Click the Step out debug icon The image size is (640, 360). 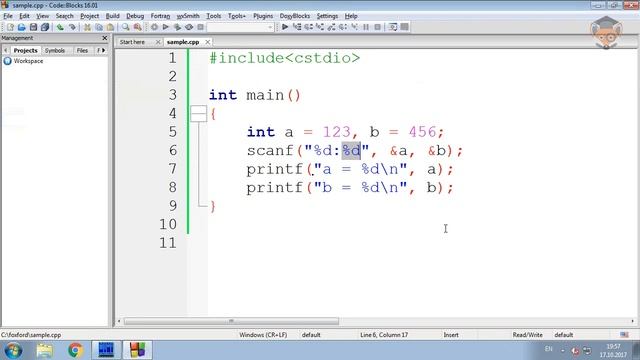coord(331,27)
